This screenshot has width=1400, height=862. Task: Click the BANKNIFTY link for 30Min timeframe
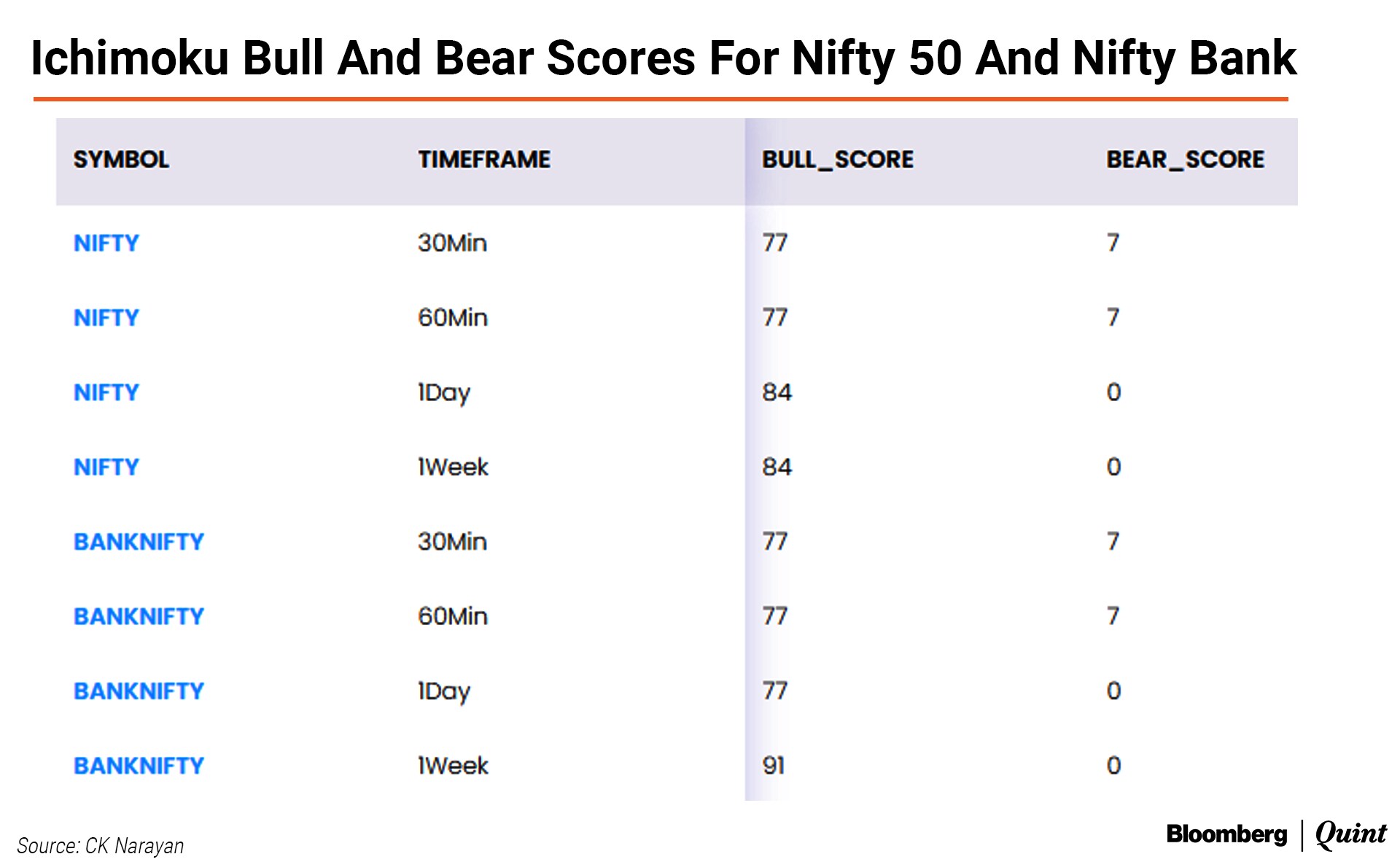139,542
